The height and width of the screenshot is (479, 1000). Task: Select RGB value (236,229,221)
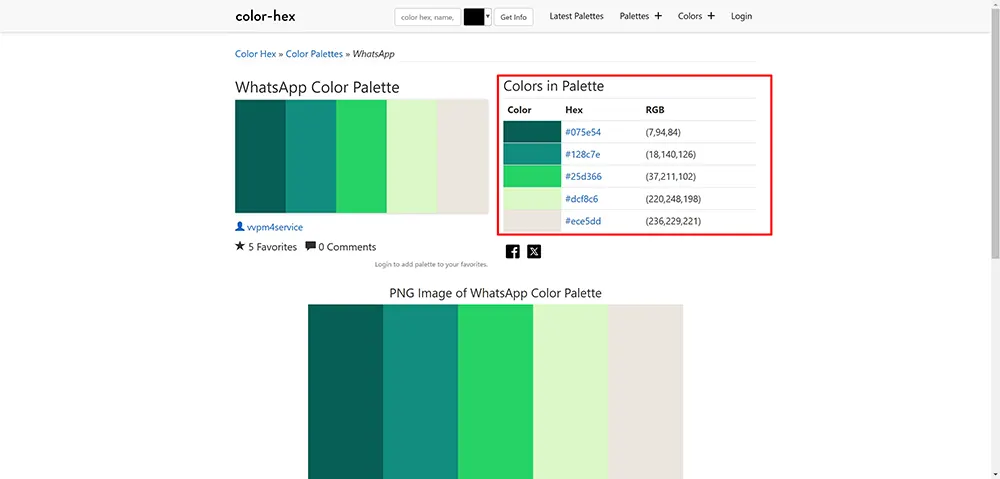pos(673,221)
